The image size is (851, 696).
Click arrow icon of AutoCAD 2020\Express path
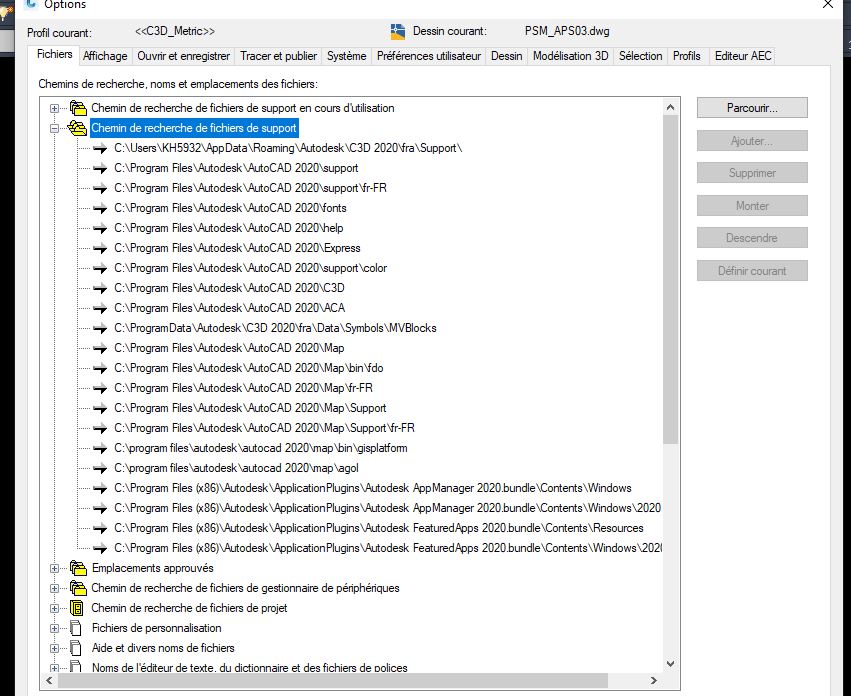tap(100, 249)
